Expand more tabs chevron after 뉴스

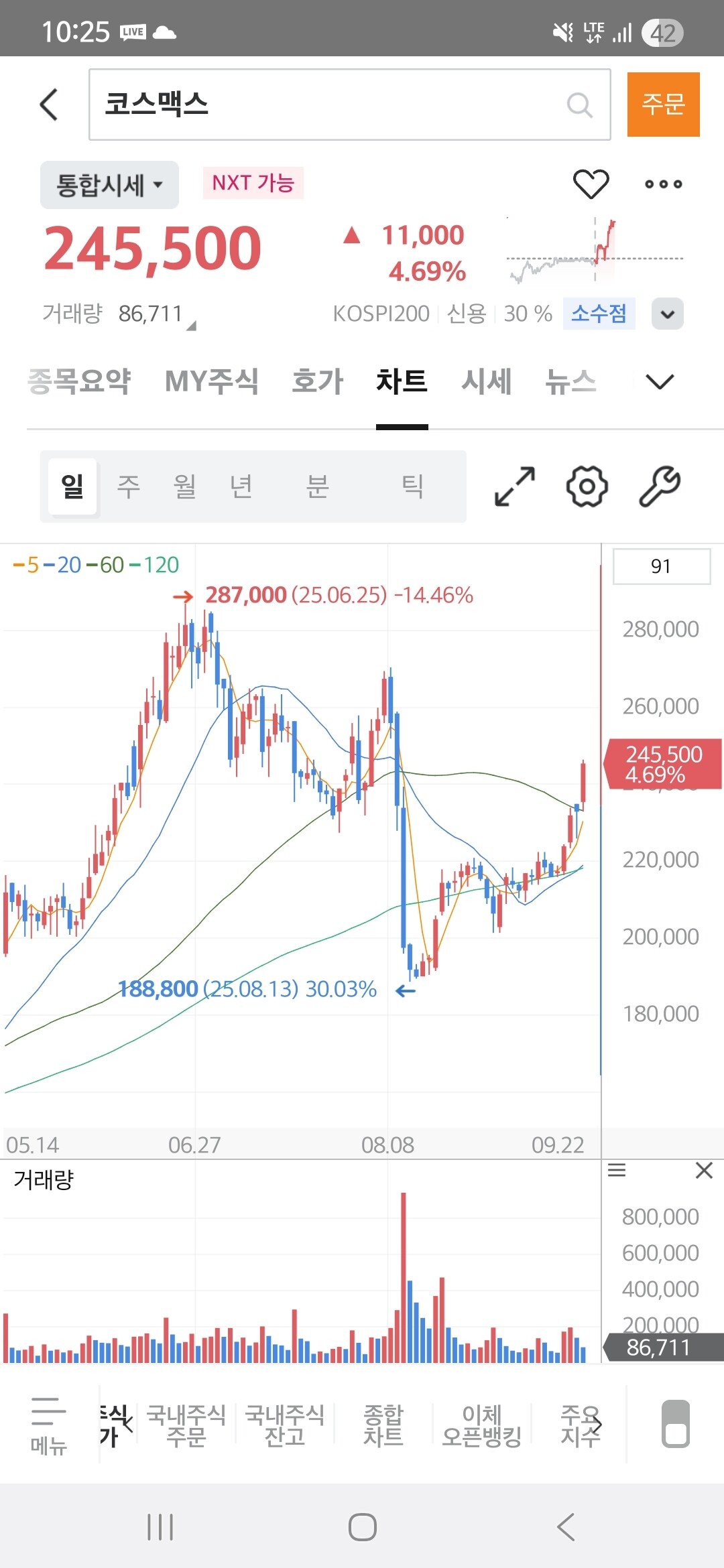660,382
